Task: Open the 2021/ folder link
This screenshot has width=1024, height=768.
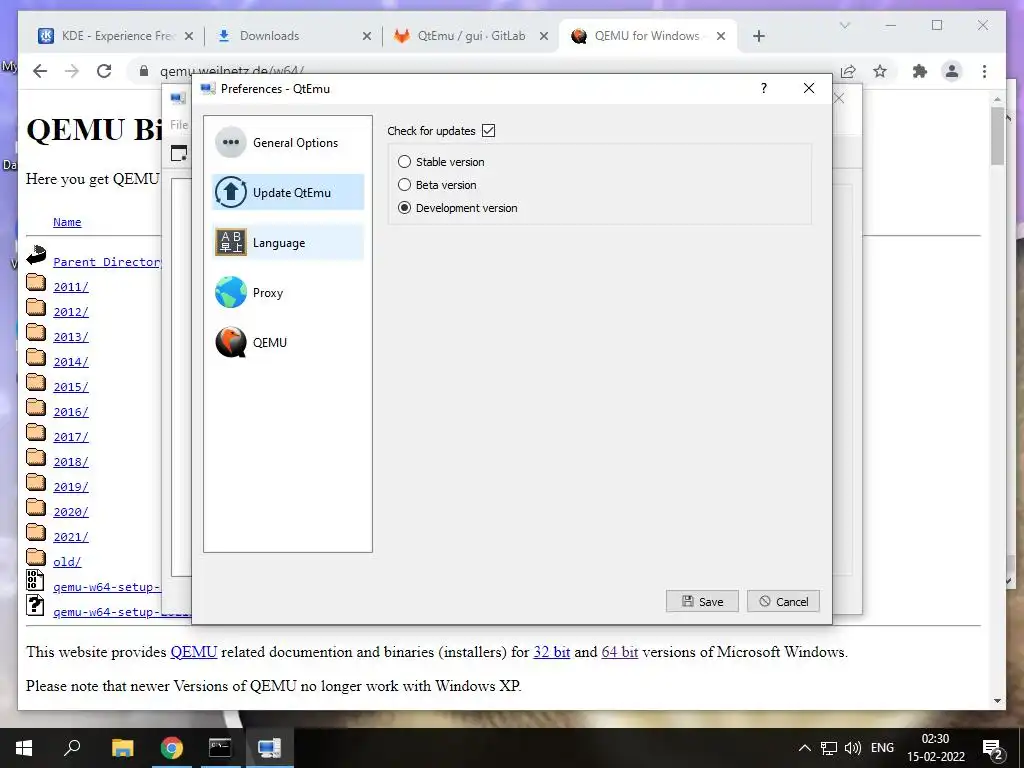Action: point(71,537)
